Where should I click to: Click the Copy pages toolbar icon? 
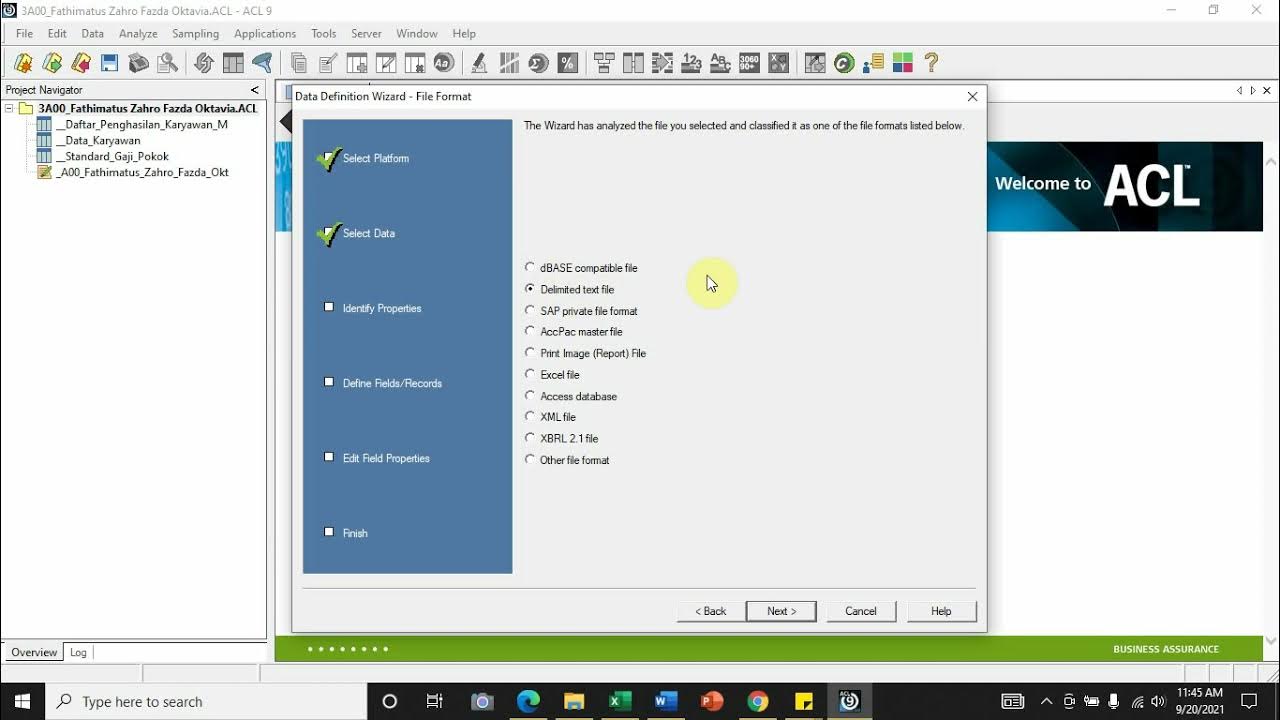click(x=298, y=63)
